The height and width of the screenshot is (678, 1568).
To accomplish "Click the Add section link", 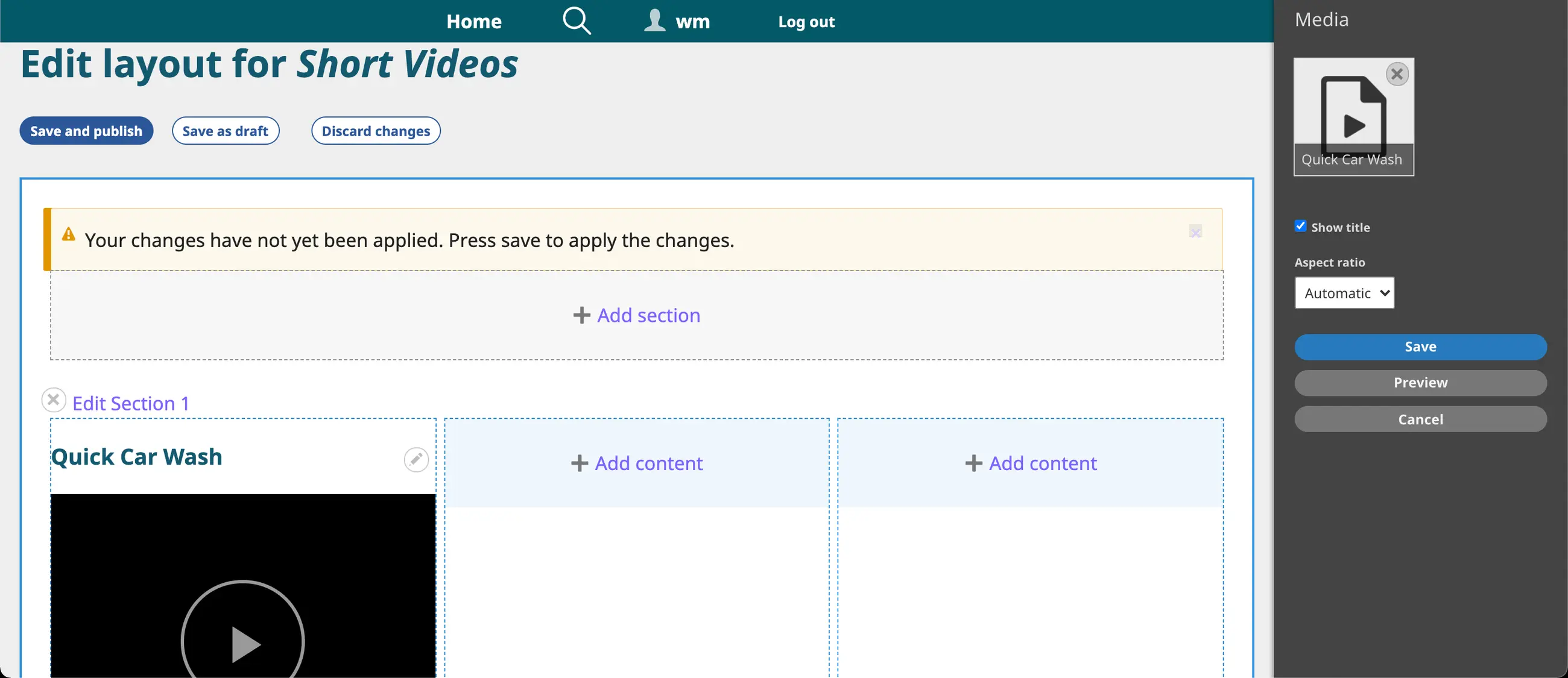I will [x=637, y=315].
